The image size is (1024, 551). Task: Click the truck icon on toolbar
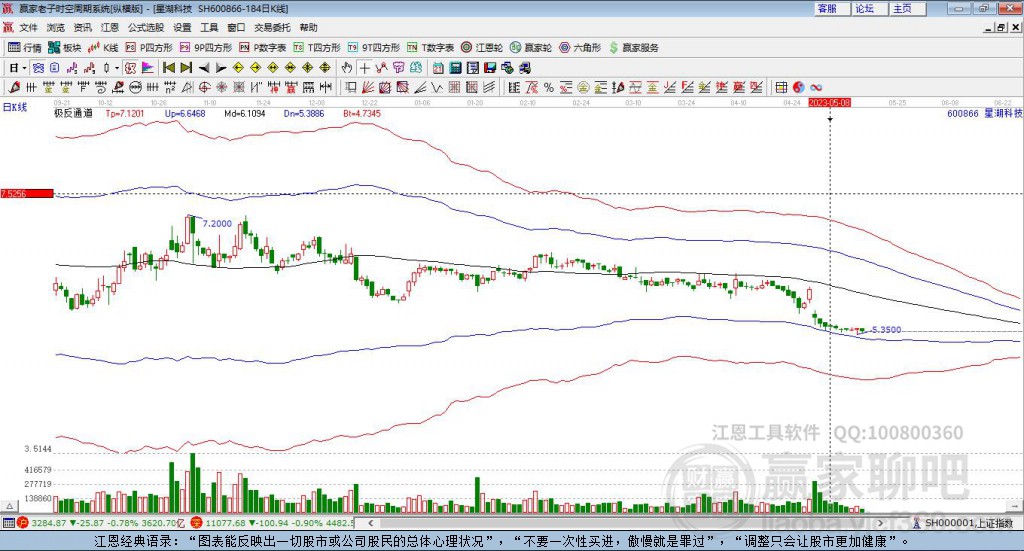pyautogui.click(x=525, y=68)
